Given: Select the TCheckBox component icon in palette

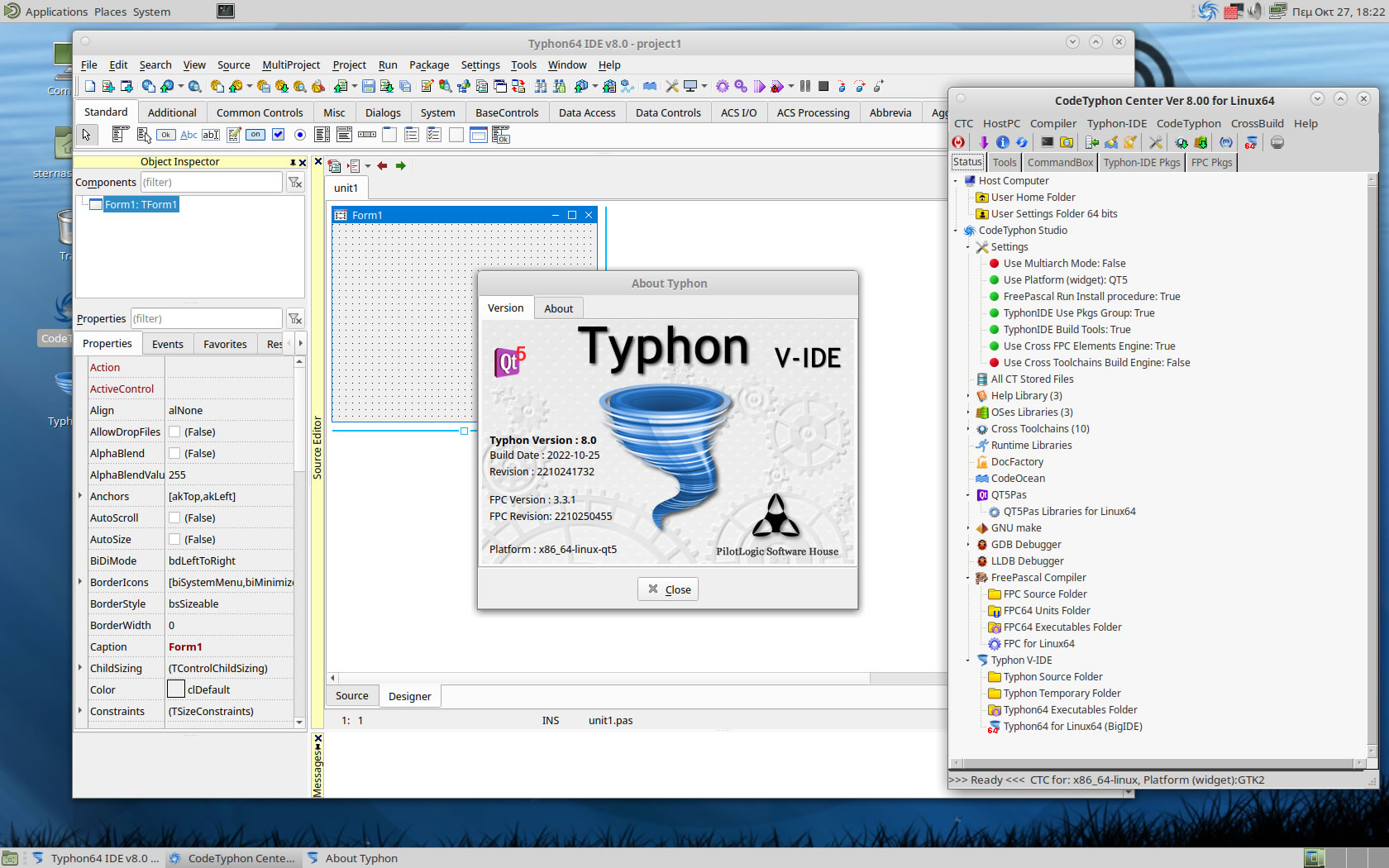Looking at the screenshot, I should point(278,135).
